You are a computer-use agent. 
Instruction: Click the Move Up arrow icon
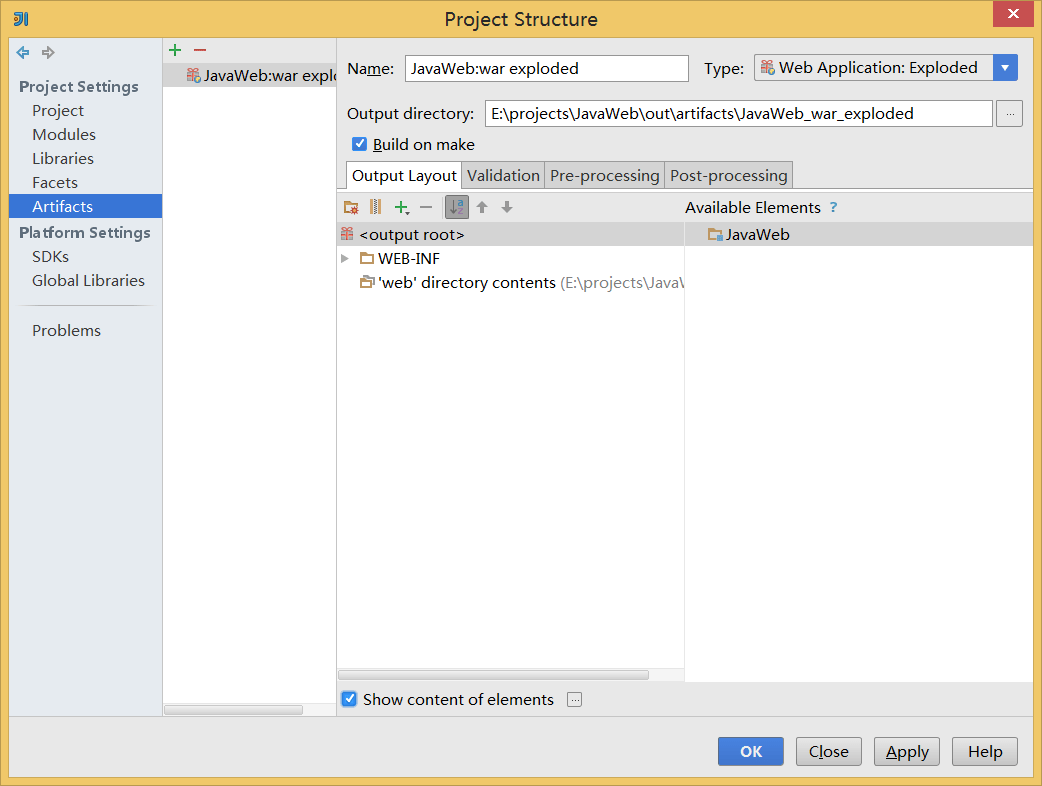click(482, 207)
